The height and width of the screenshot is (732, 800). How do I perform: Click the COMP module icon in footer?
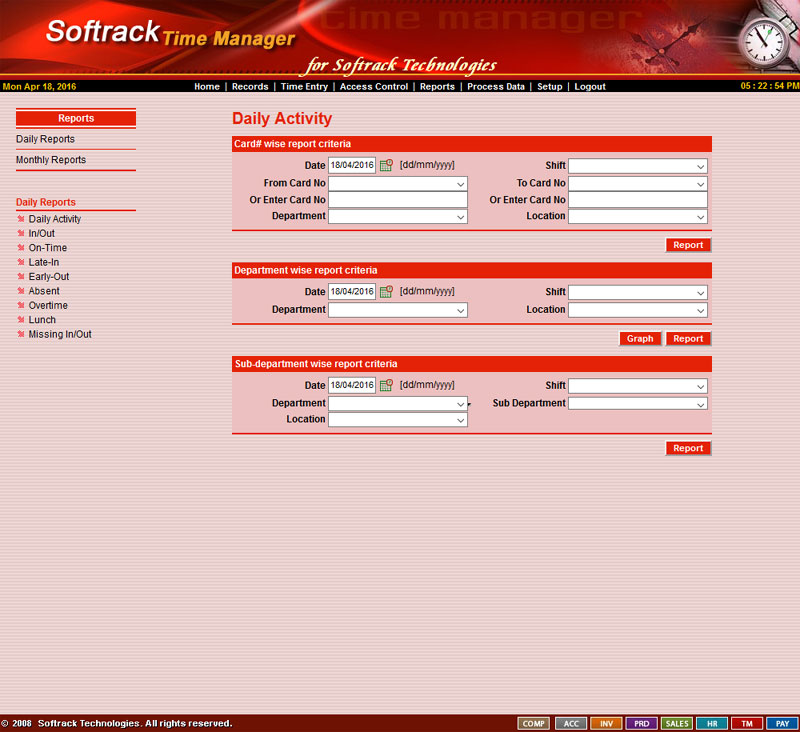(x=533, y=723)
